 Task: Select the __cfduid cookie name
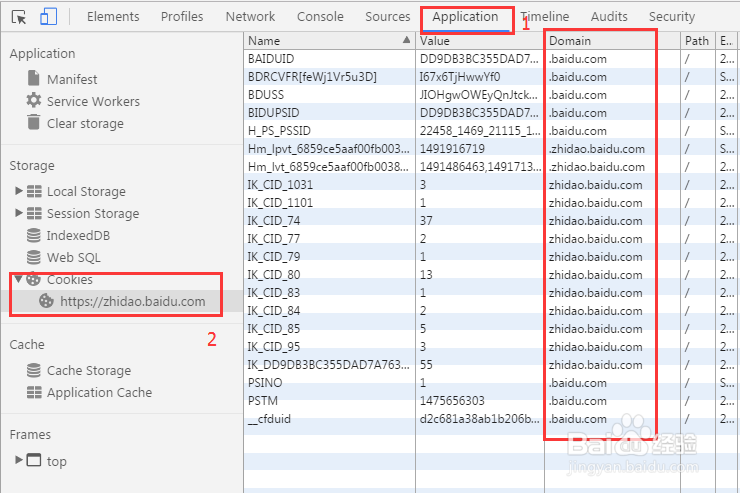(269, 419)
